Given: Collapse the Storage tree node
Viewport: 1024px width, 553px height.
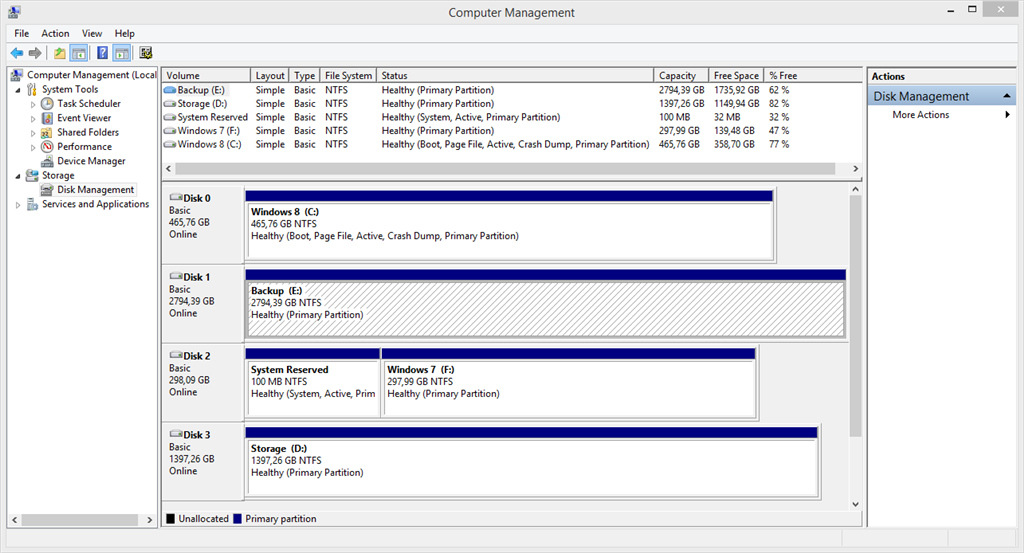Looking at the screenshot, I should pyautogui.click(x=18, y=176).
